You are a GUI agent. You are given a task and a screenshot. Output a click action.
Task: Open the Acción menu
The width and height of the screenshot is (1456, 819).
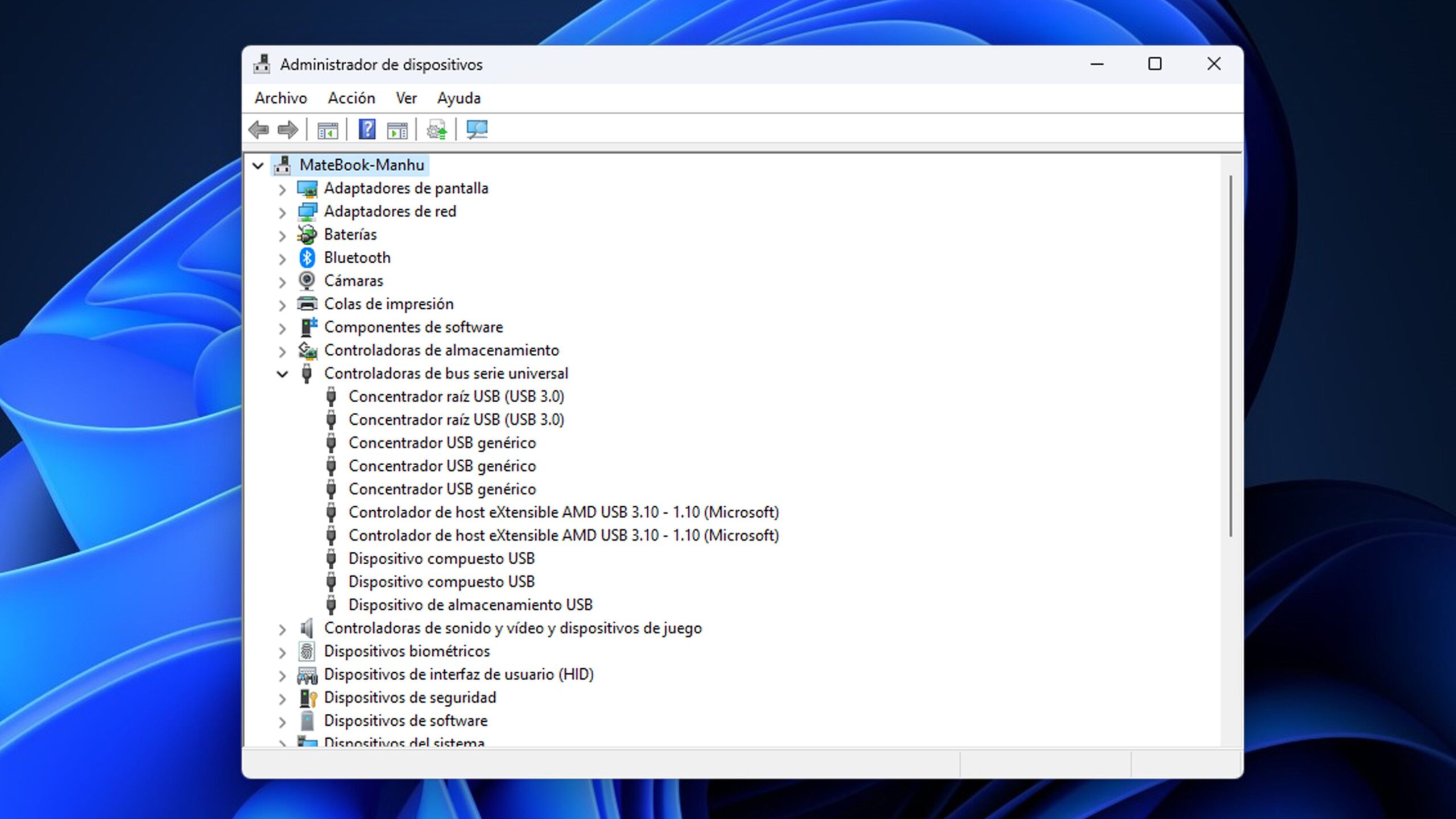pos(351,98)
